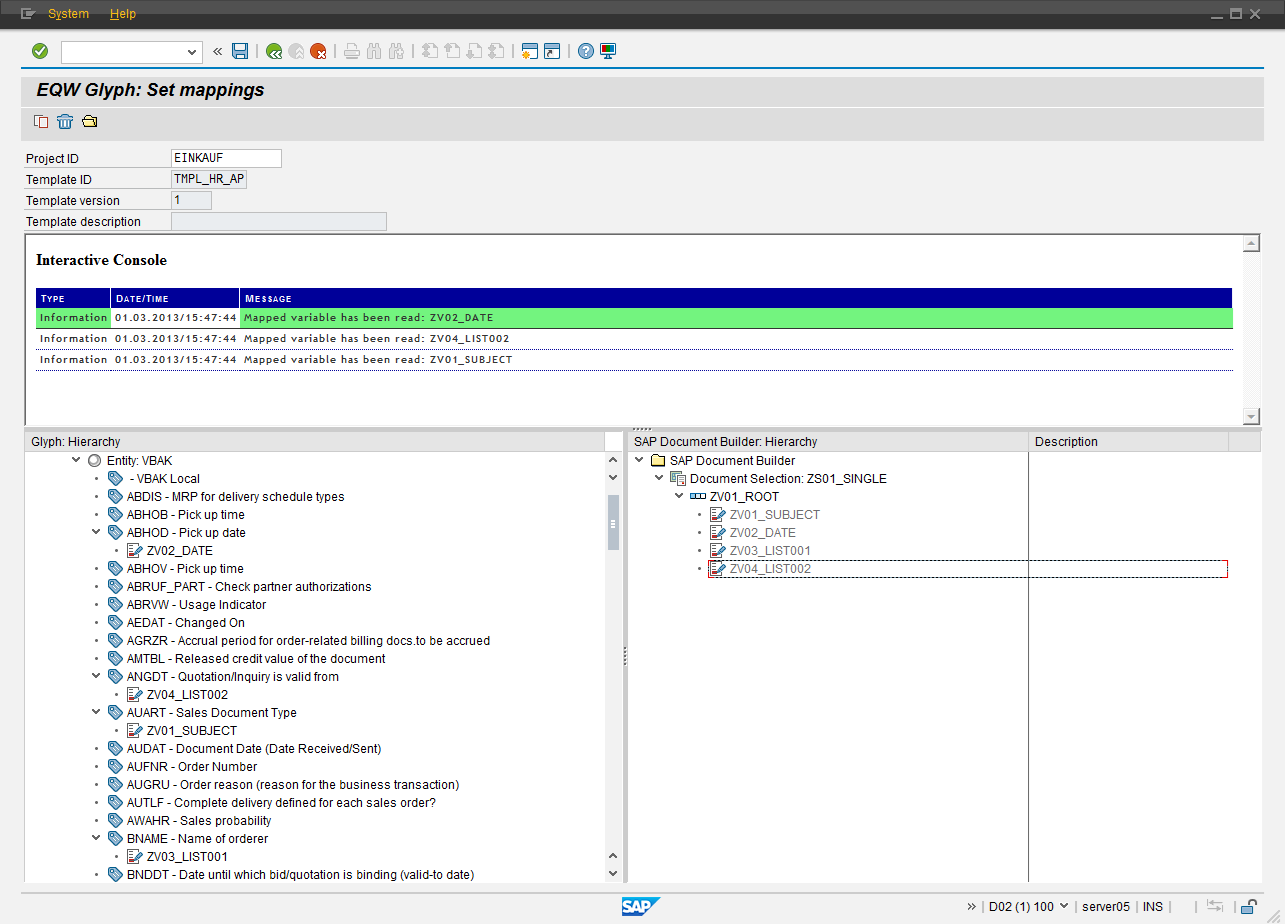Select ZV01_SUBJECT under AUART in Glyph hierarchy
1285x924 pixels.
click(x=191, y=730)
